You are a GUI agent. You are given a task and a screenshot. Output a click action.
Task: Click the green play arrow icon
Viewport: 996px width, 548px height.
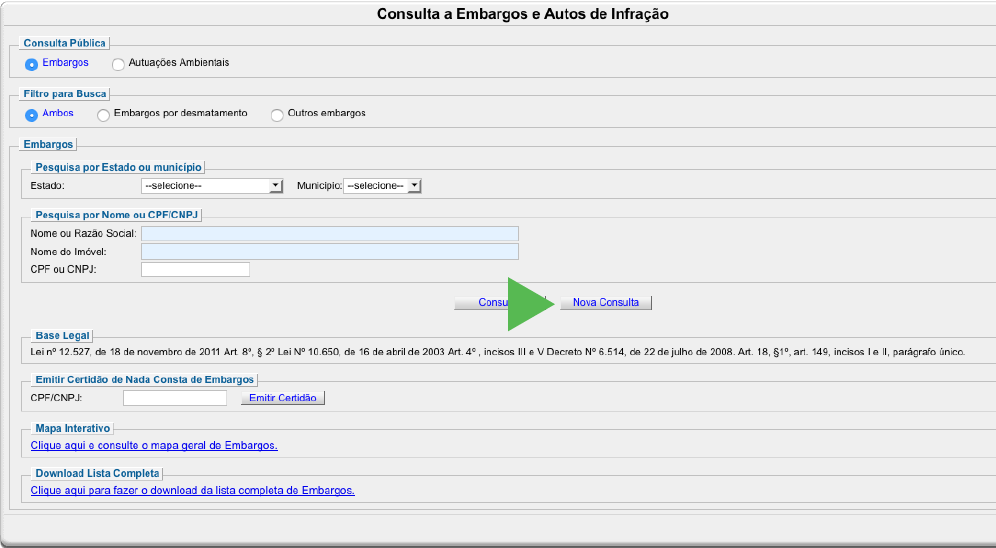(530, 304)
